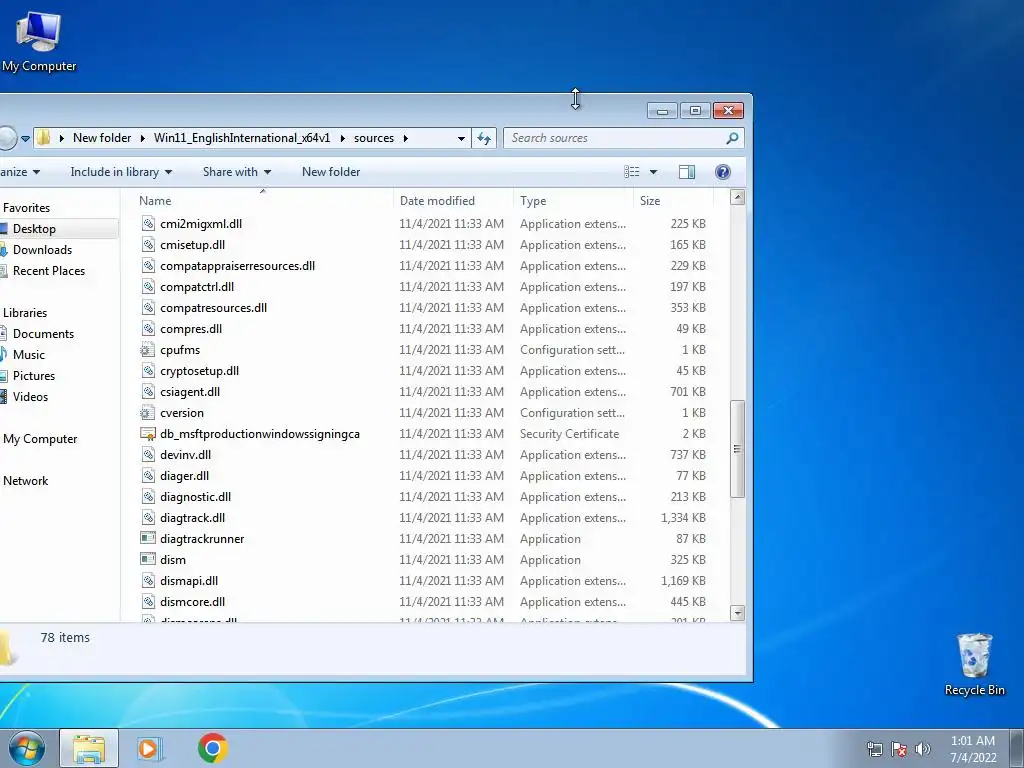The image size is (1024, 768).
Task: Sort by the Type column header
Action: tap(573, 200)
